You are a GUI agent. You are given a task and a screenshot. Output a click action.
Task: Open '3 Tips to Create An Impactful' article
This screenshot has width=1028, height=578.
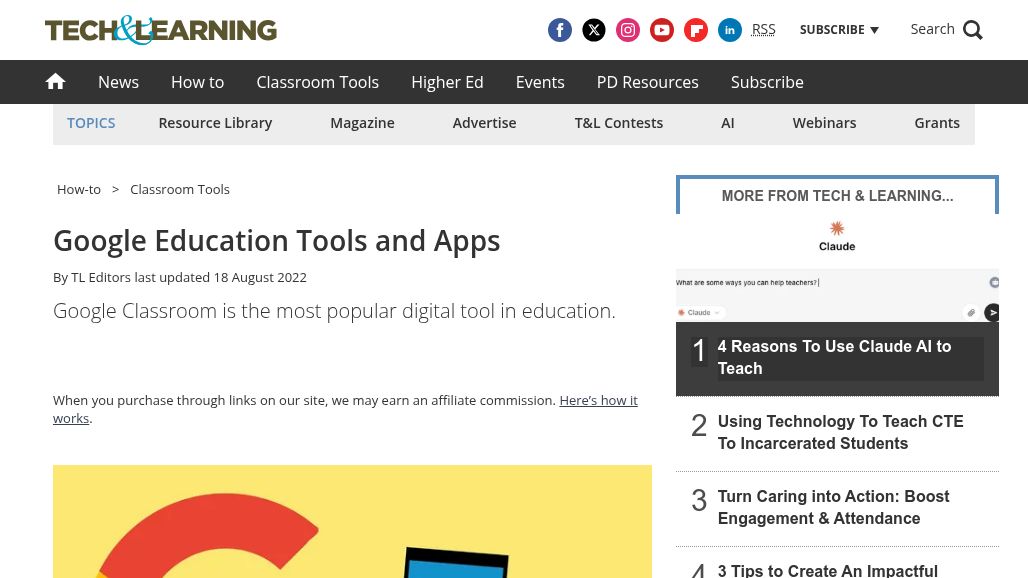827,570
